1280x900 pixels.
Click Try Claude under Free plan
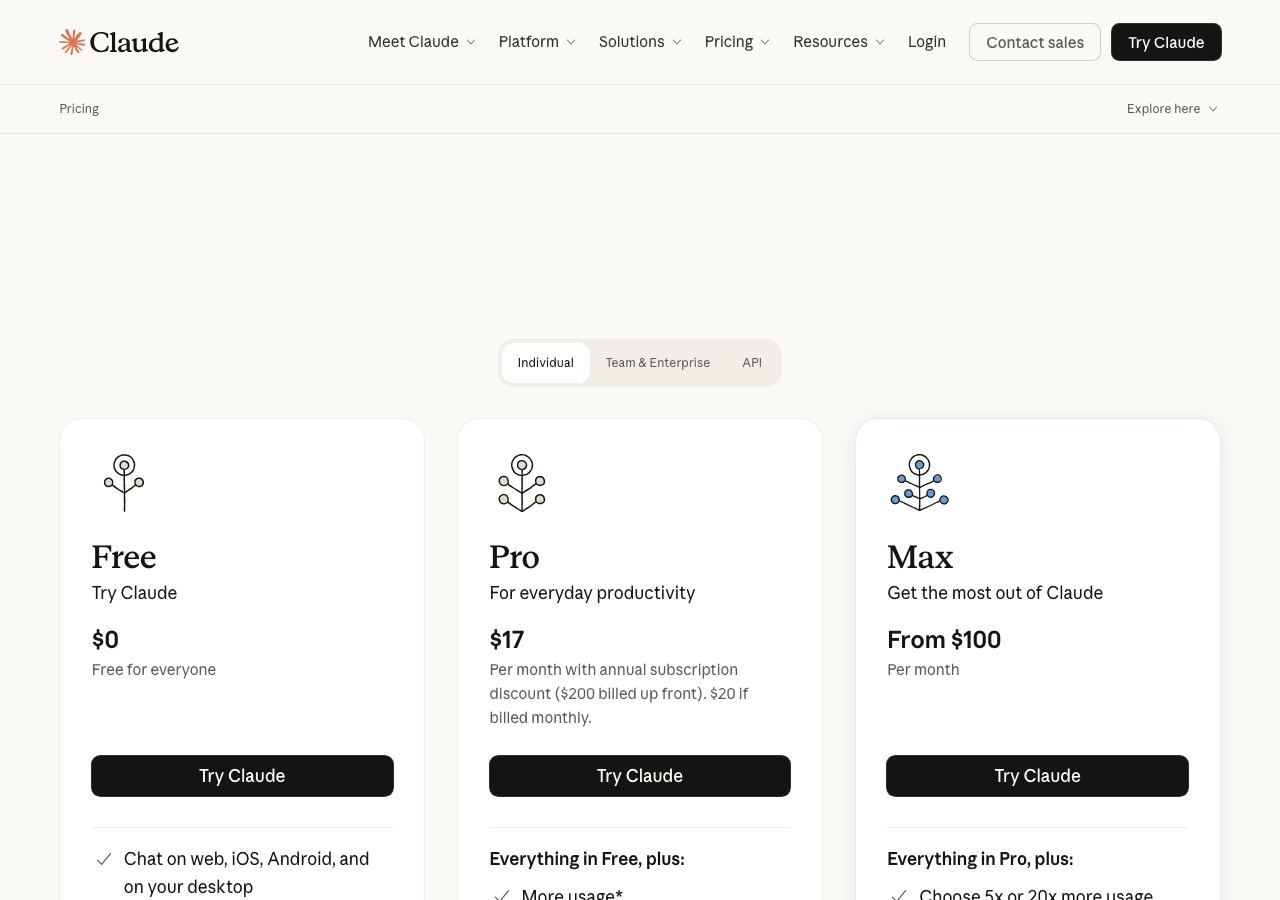(242, 776)
